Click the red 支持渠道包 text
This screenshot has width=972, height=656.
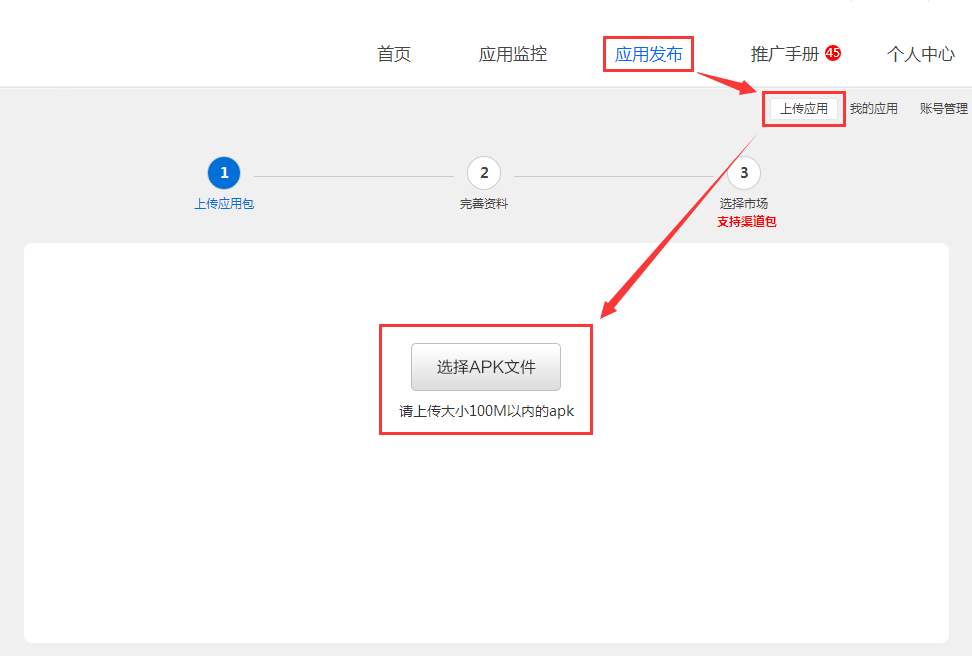[746, 222]
